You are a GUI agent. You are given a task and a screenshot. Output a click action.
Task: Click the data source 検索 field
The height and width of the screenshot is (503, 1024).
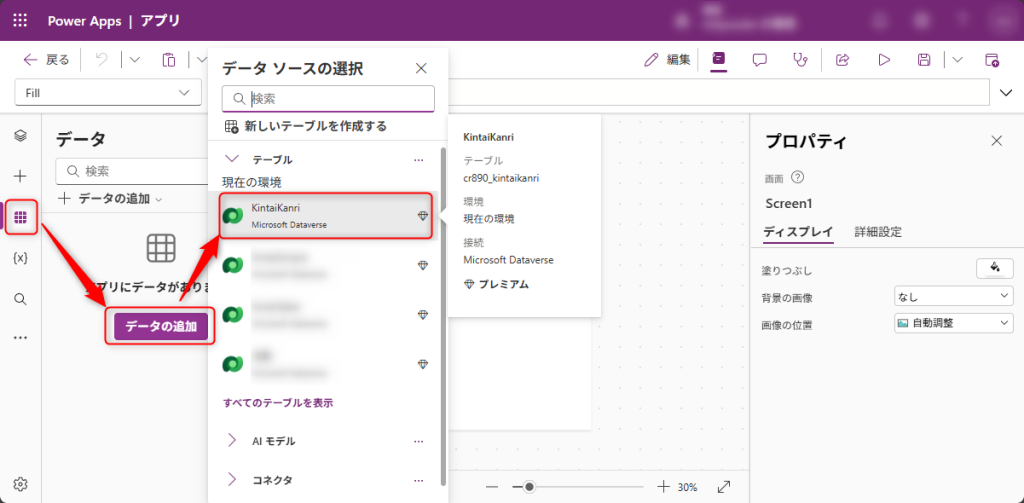click(x=328, y=99)
